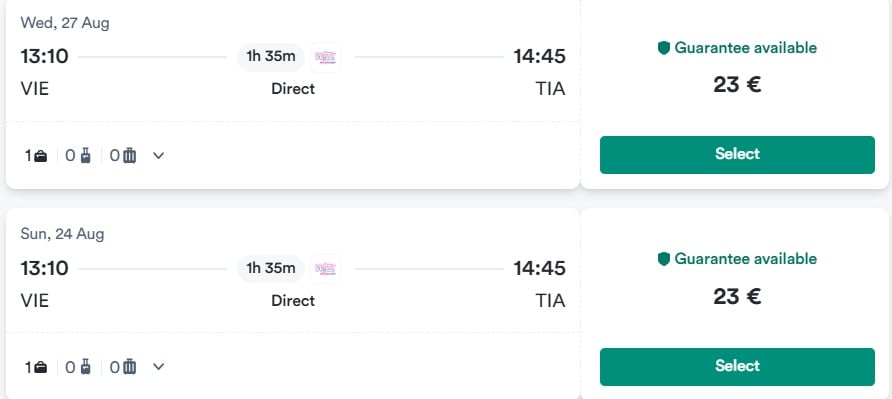Click cabin bag icon on Wed flight
Screen dimensions: 892x399
click(x=85, y=155)
